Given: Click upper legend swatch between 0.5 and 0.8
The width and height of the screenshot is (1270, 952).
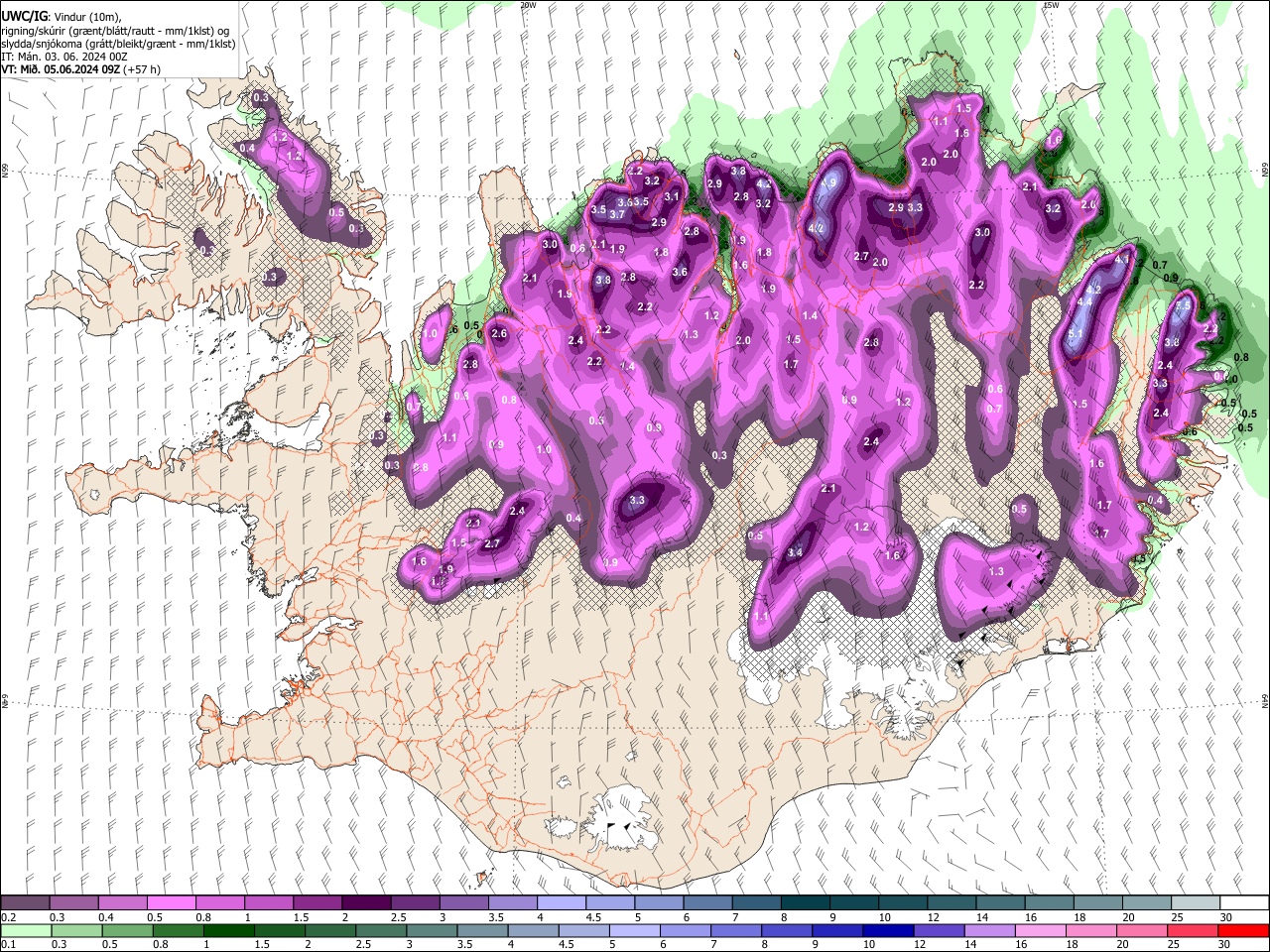Looking at the screenshot, I should point(171,903).
